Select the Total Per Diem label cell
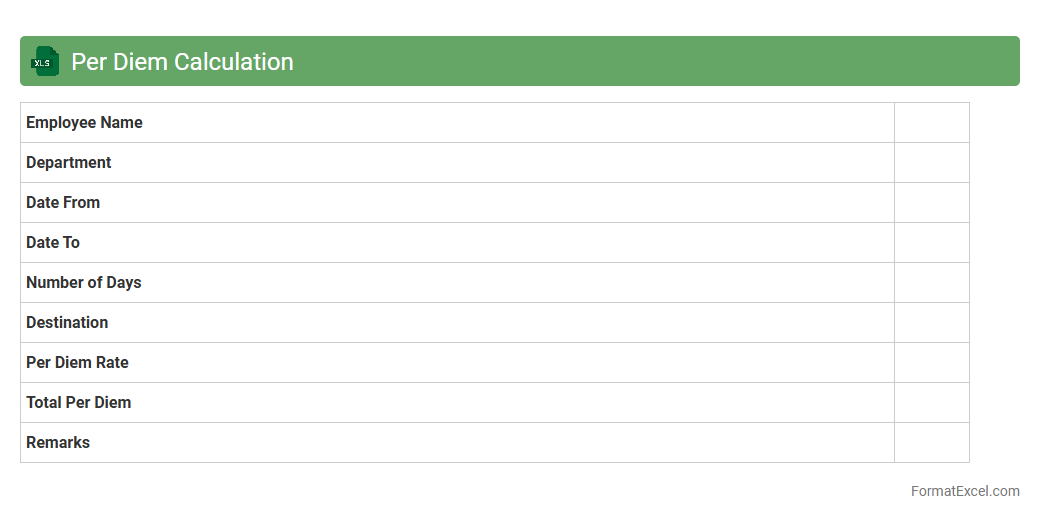Screen dimensions: 1040x520 click(457, 403)
